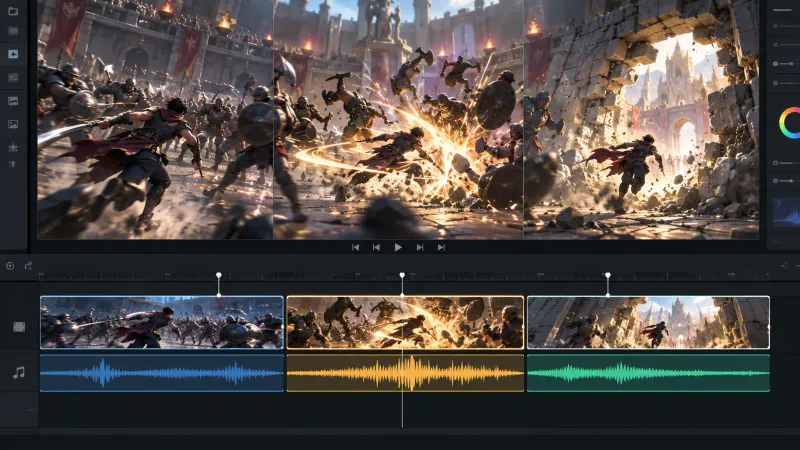
Task: Step back one frame
Action: click(x=377, y=247)
